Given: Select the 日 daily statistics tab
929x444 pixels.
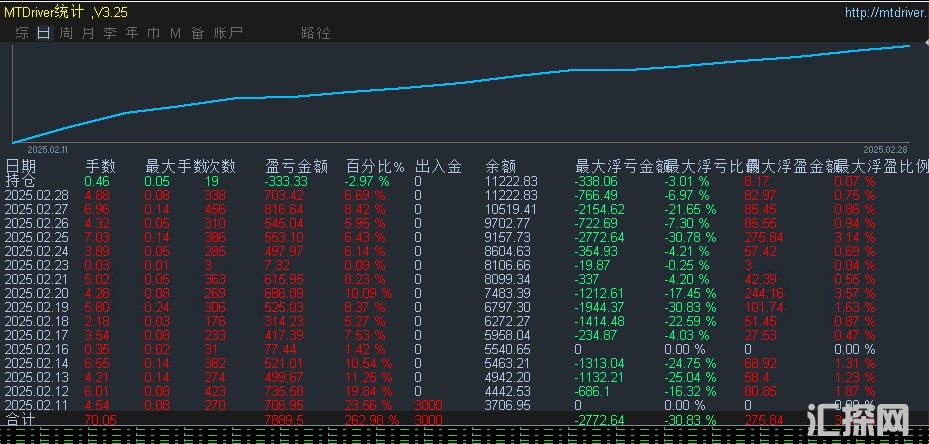Looking at the screenshot, I should [x=44, y=33].
